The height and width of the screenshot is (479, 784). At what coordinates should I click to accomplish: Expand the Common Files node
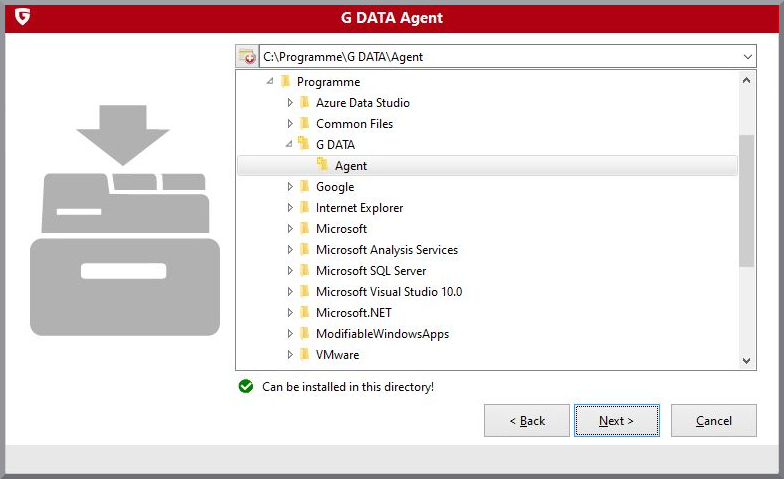pos(290,124)
